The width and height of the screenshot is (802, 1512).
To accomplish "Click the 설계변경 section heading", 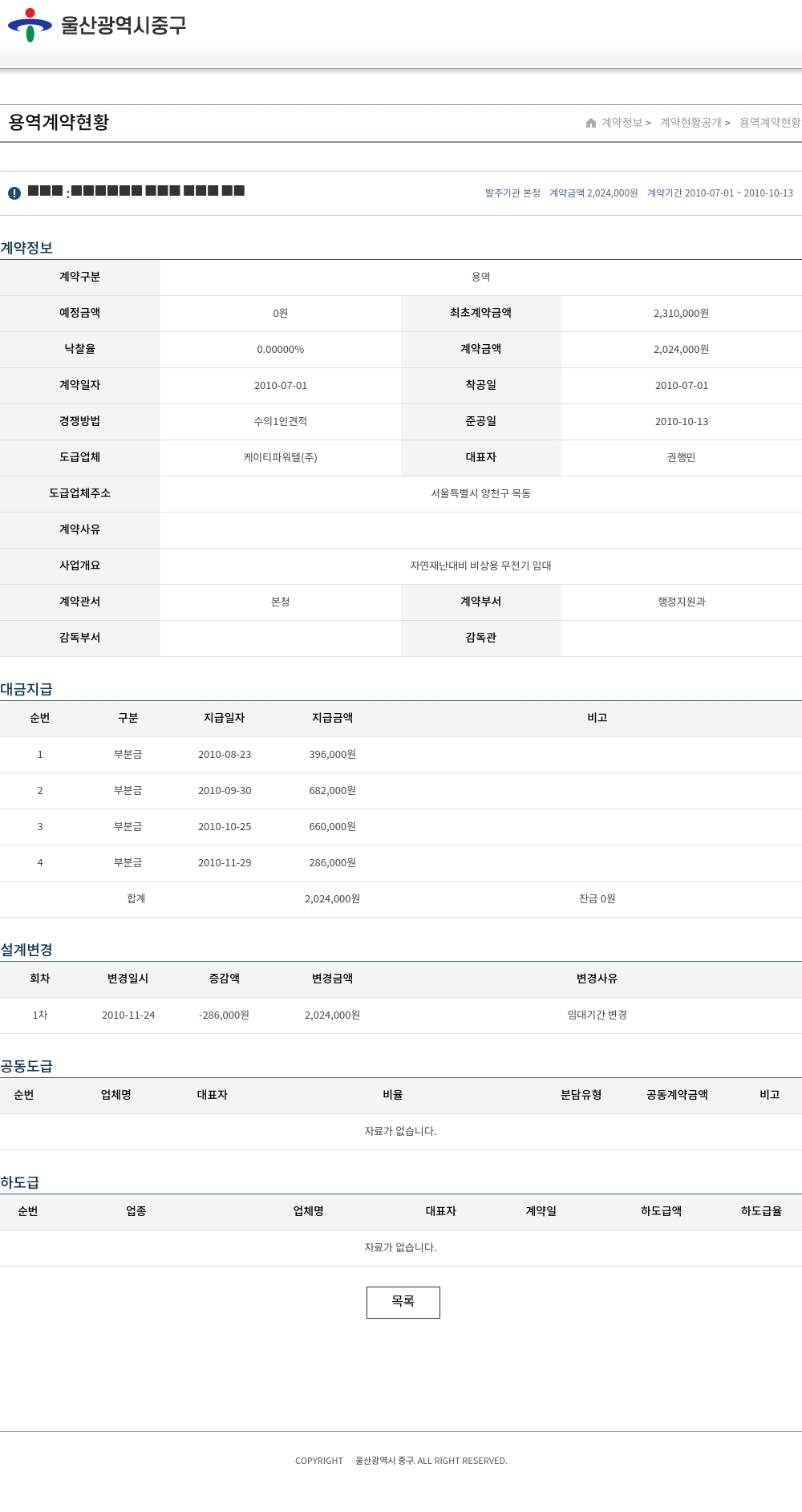I will [26, 950].
